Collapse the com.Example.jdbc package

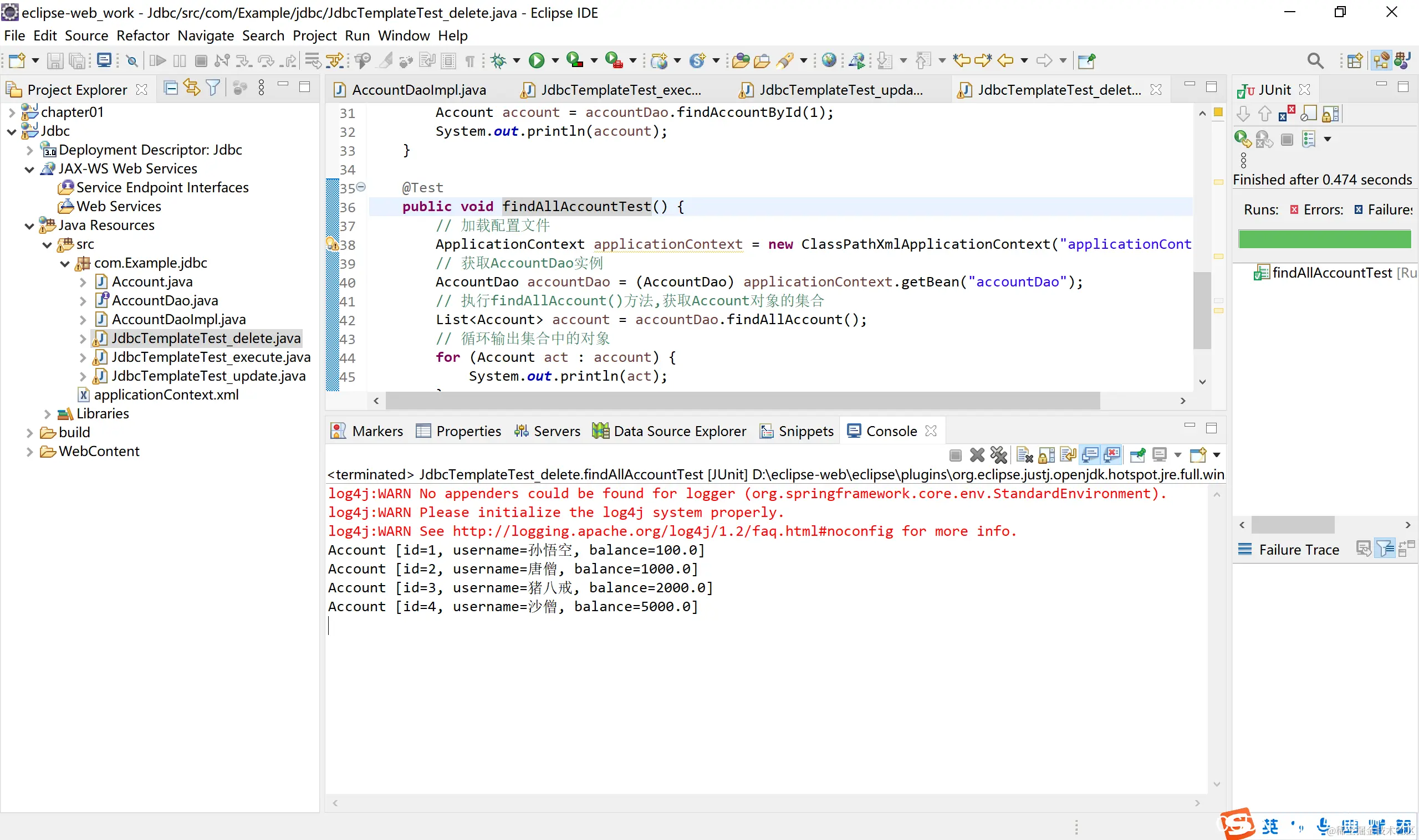pos(65,263)
